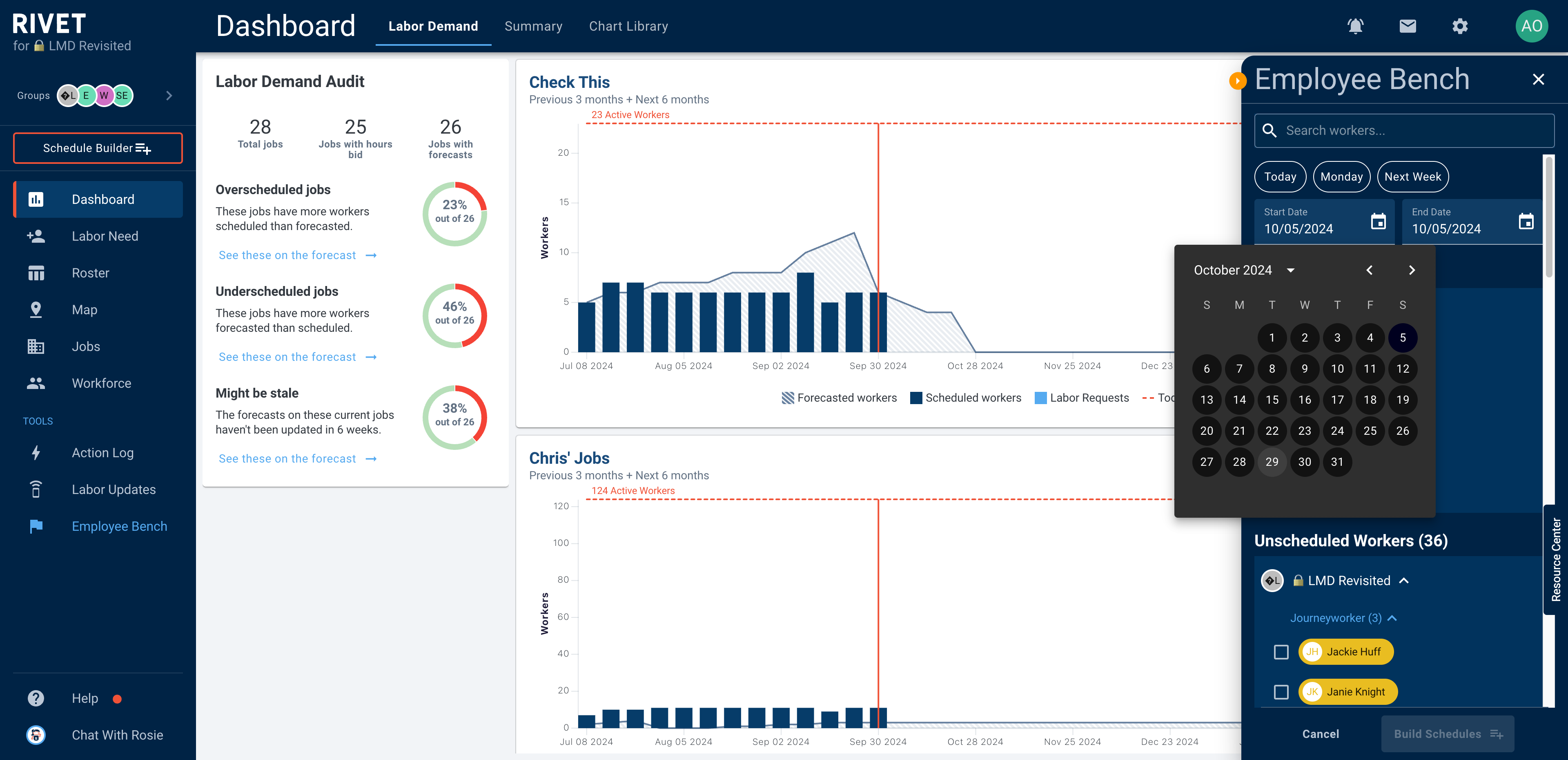Click the Search workers input field

(x=1404, y=130)
